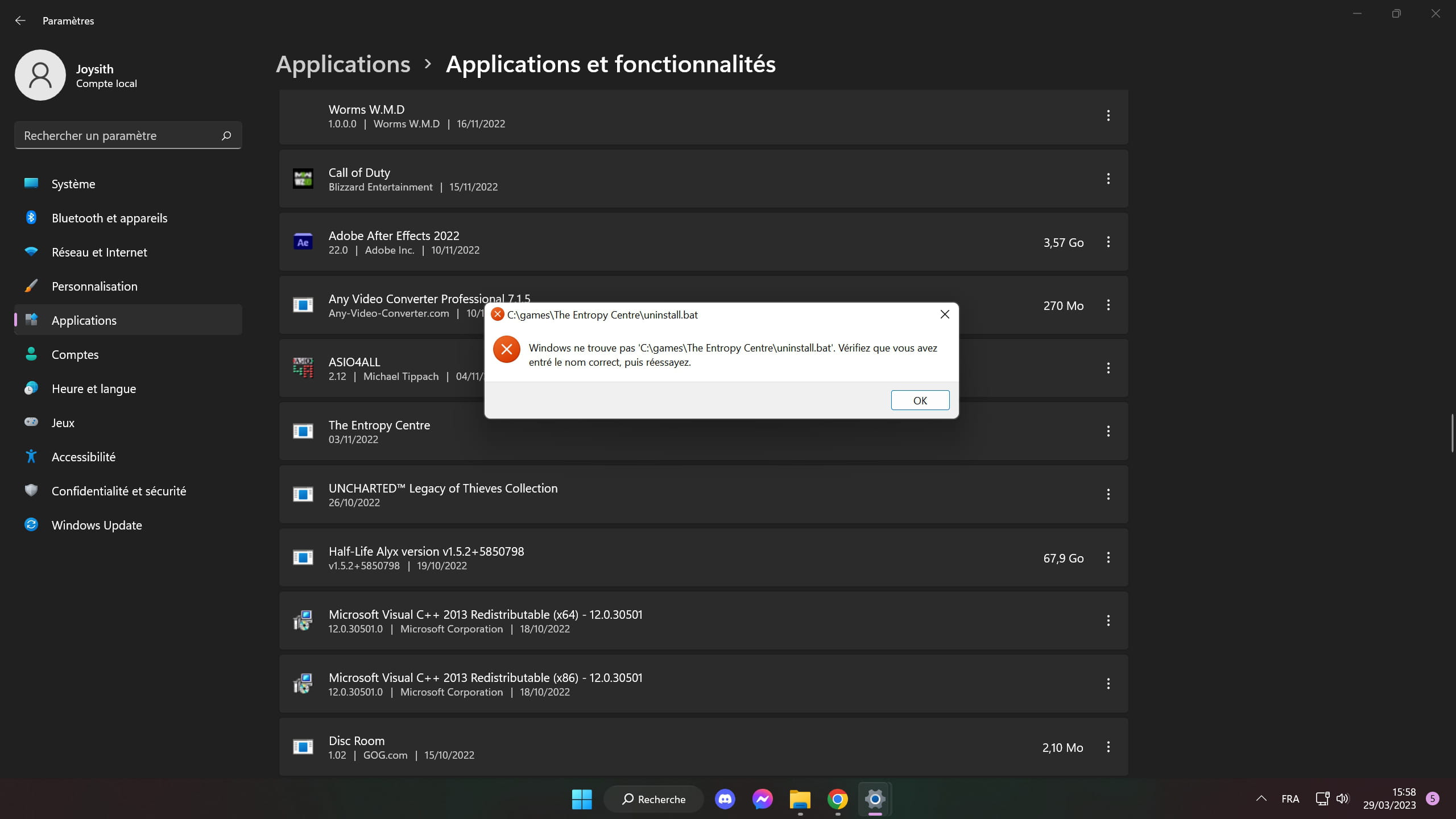Click the Half-Life Alyx app icon
Image resolution: width=1456 pixels, height=819 pixels.
pyautogui.click(x=303, y=557)
